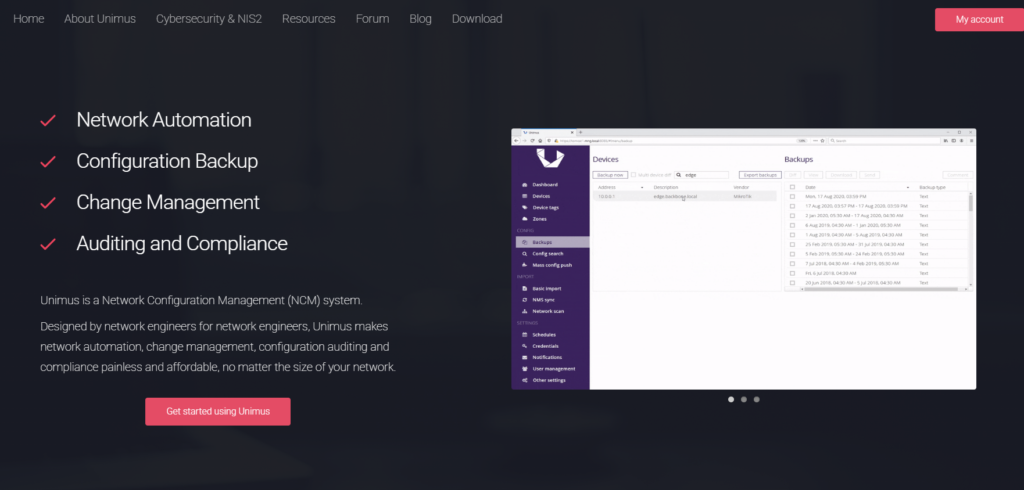Click the preview browser's new tab plus icon
Image resolution: width=1024 pixels, height=490 pixels.
(581, 133)
